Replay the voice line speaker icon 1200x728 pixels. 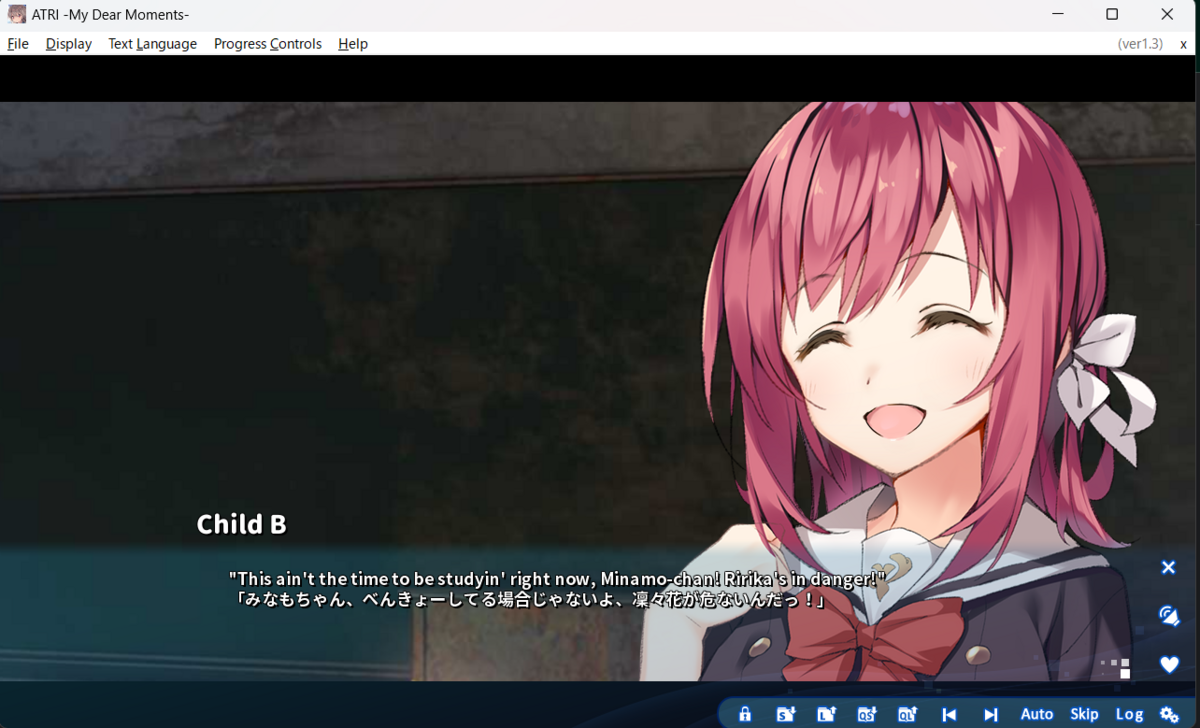click(1169, 615)
